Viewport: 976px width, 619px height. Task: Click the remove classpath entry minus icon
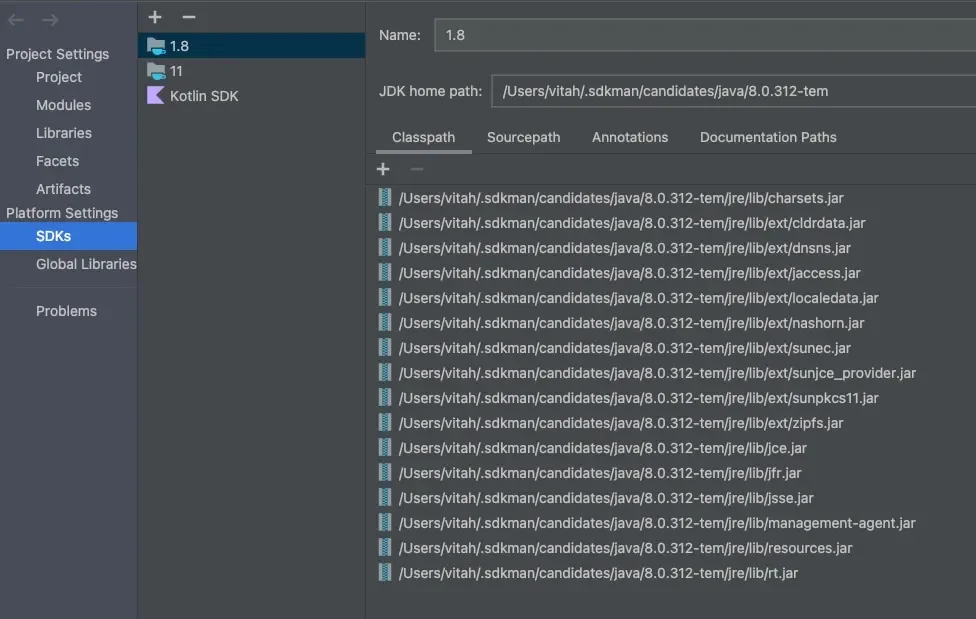(417, 170)
